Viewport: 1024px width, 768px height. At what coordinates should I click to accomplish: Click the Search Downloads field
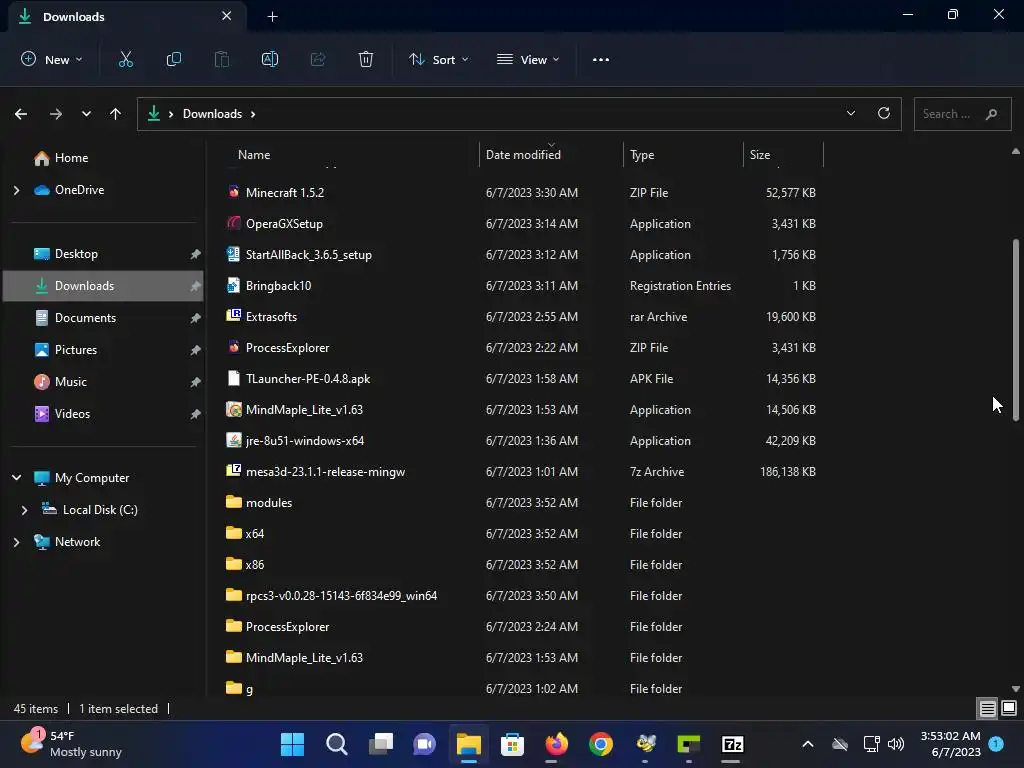pyautogui.click(x=963, y=114)
